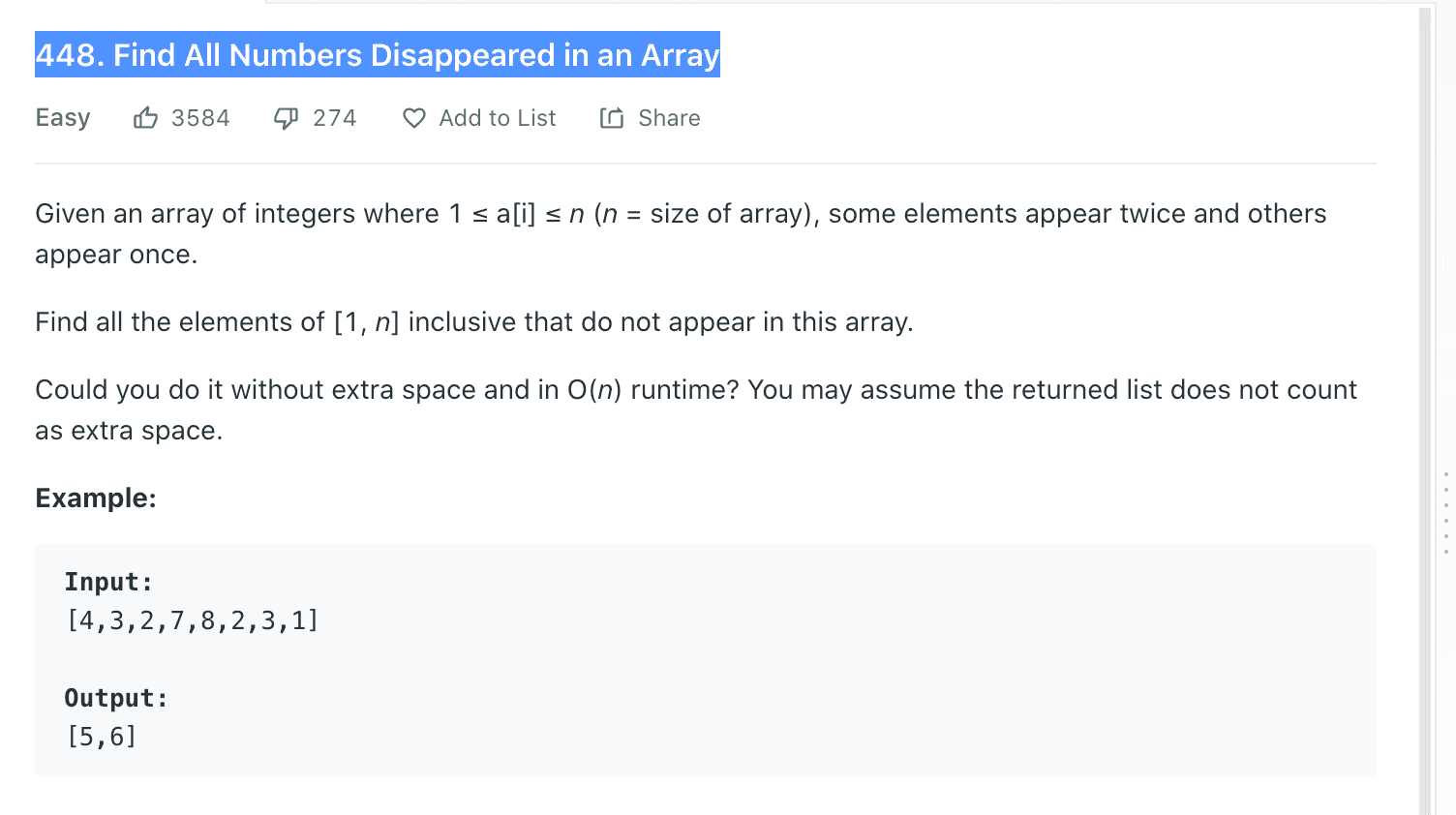Favorite the problem using the heart icon
Screen dimensions: 1456x815
pyautogui.click(x=413, y=117)
